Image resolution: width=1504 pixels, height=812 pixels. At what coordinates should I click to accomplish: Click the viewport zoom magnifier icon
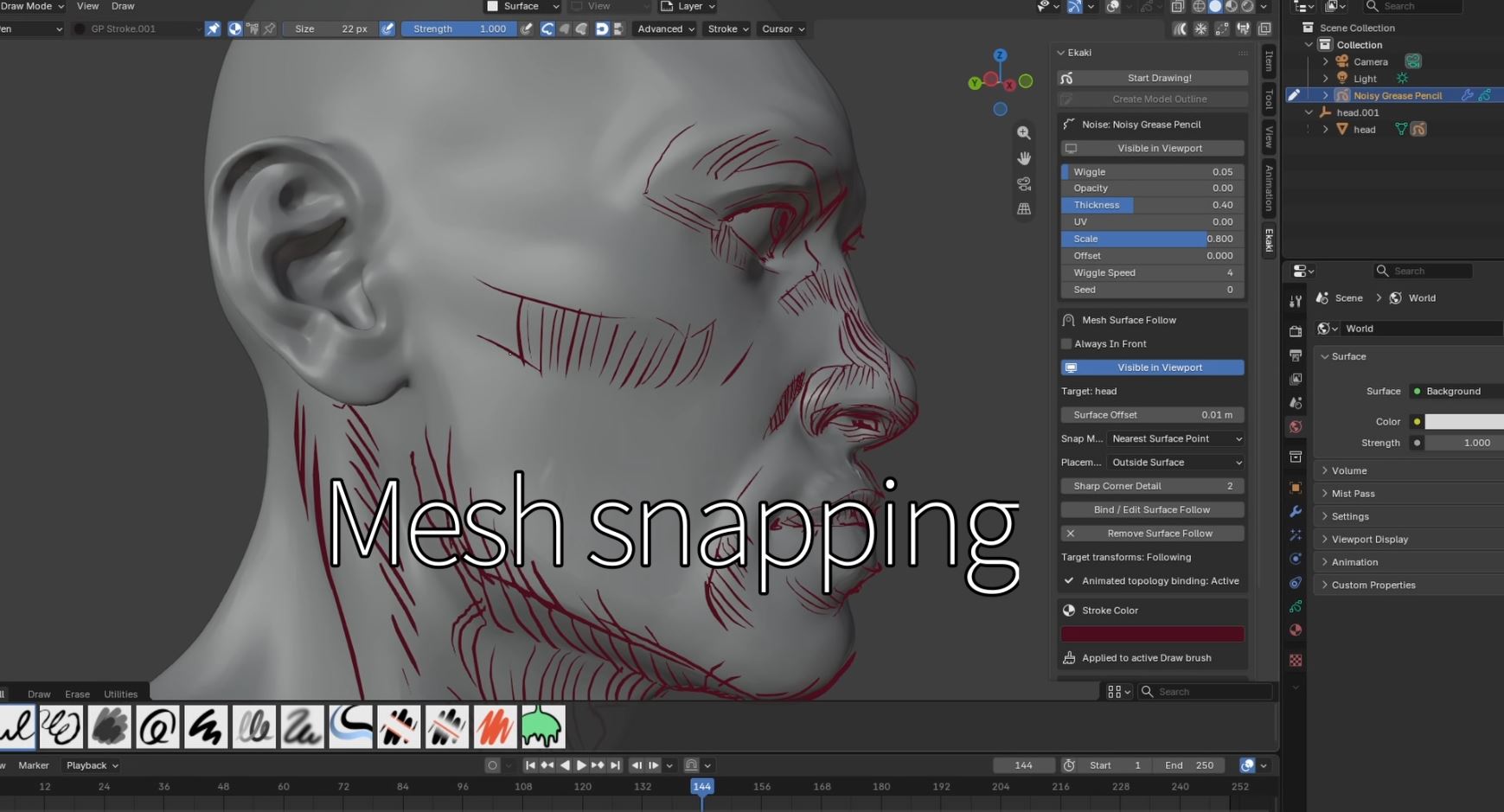click(x=1024, y=133)
